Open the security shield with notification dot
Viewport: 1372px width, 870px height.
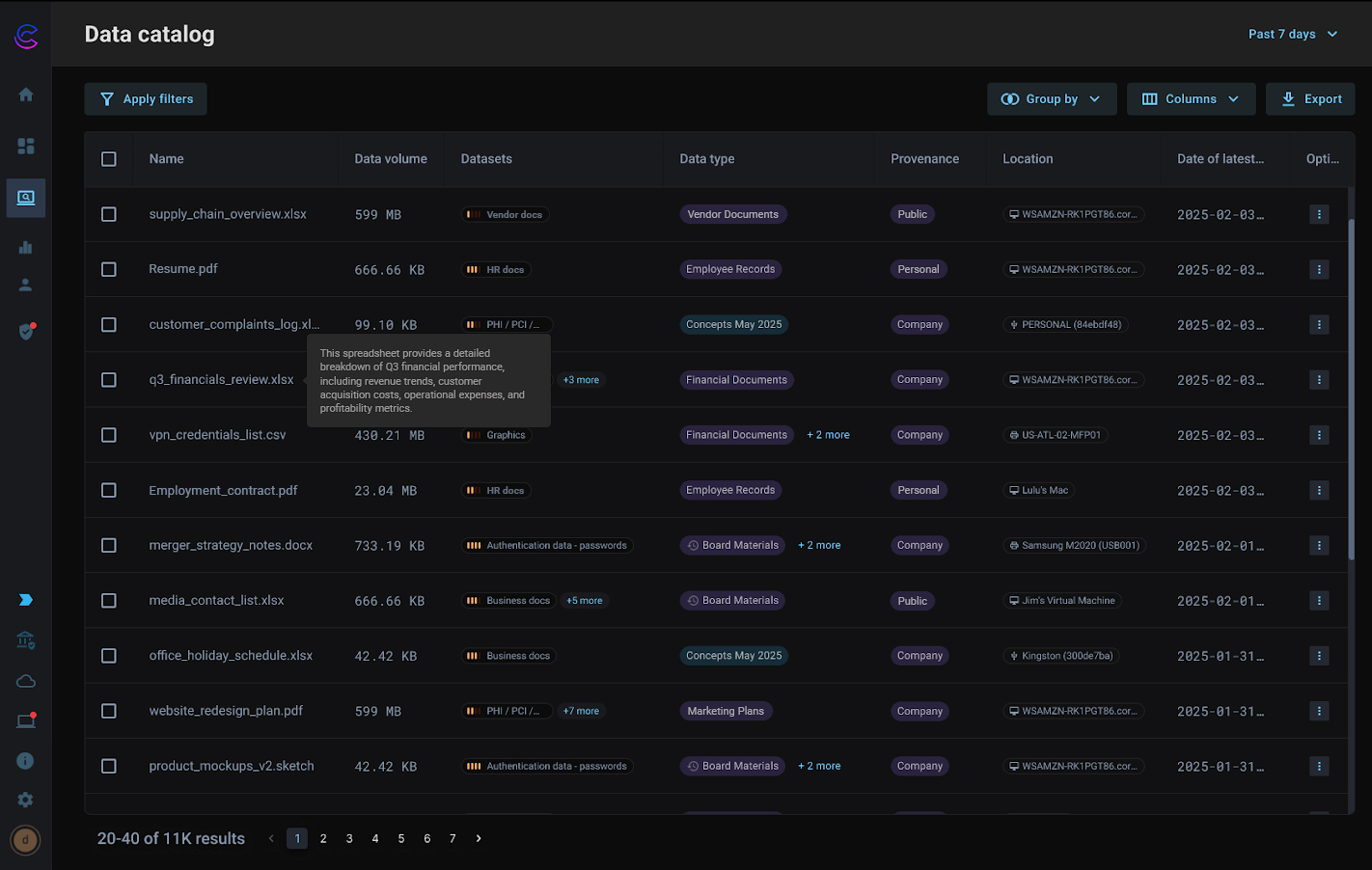(x=25, y=331)
